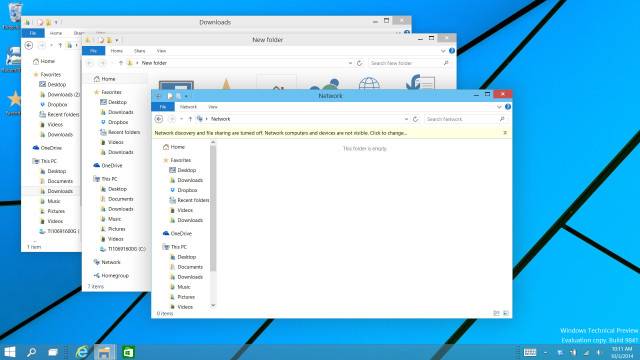This screenshot has height=360, width=640.
Task: Open Home tab in Downloads window
Action: (x=56, y=33)
